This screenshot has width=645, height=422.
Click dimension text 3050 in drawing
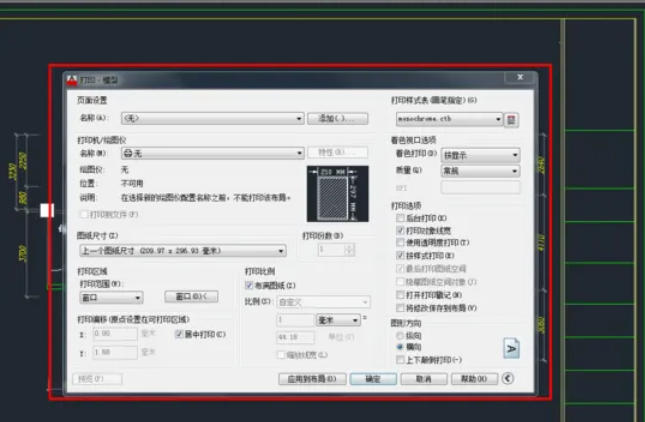[541, 325]
